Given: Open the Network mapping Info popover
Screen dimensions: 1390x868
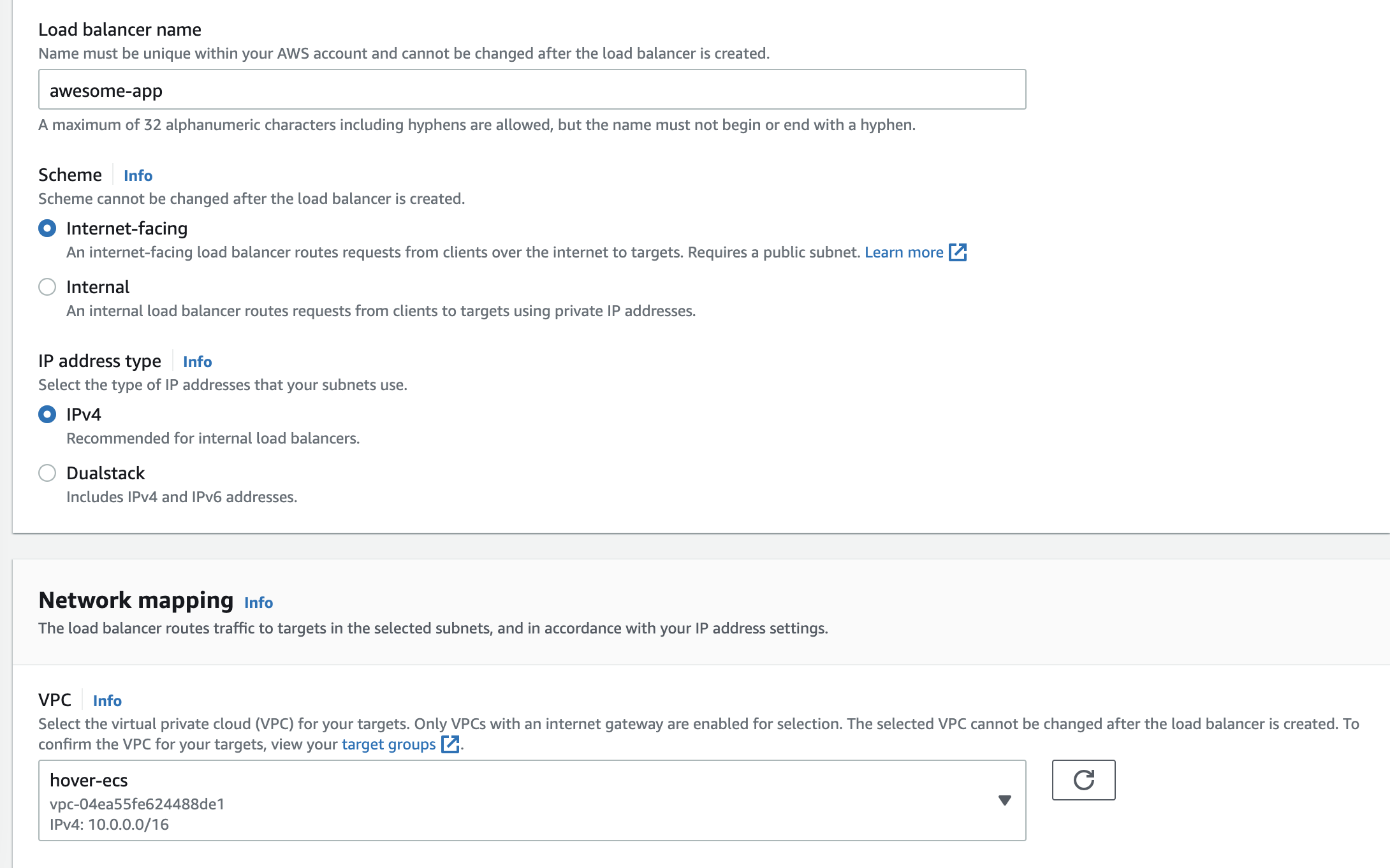Looking at the screenshot, I should click(258, 603).
